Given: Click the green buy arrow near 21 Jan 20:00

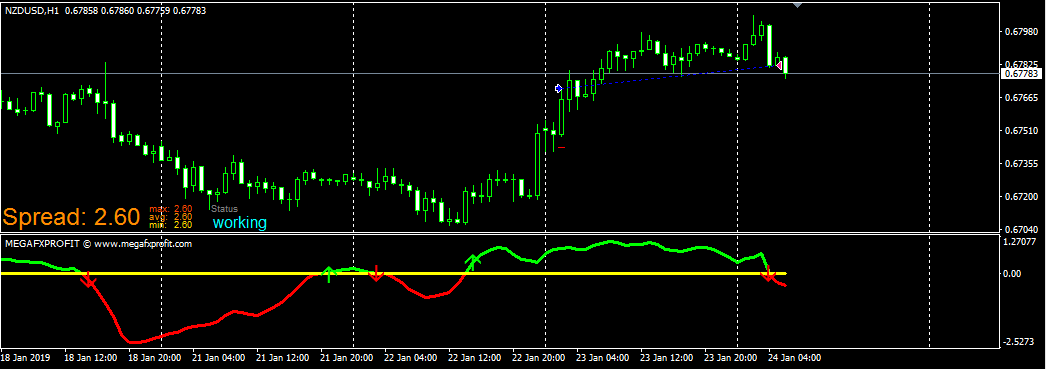Looking at the screenshot, I should point(328,274).
